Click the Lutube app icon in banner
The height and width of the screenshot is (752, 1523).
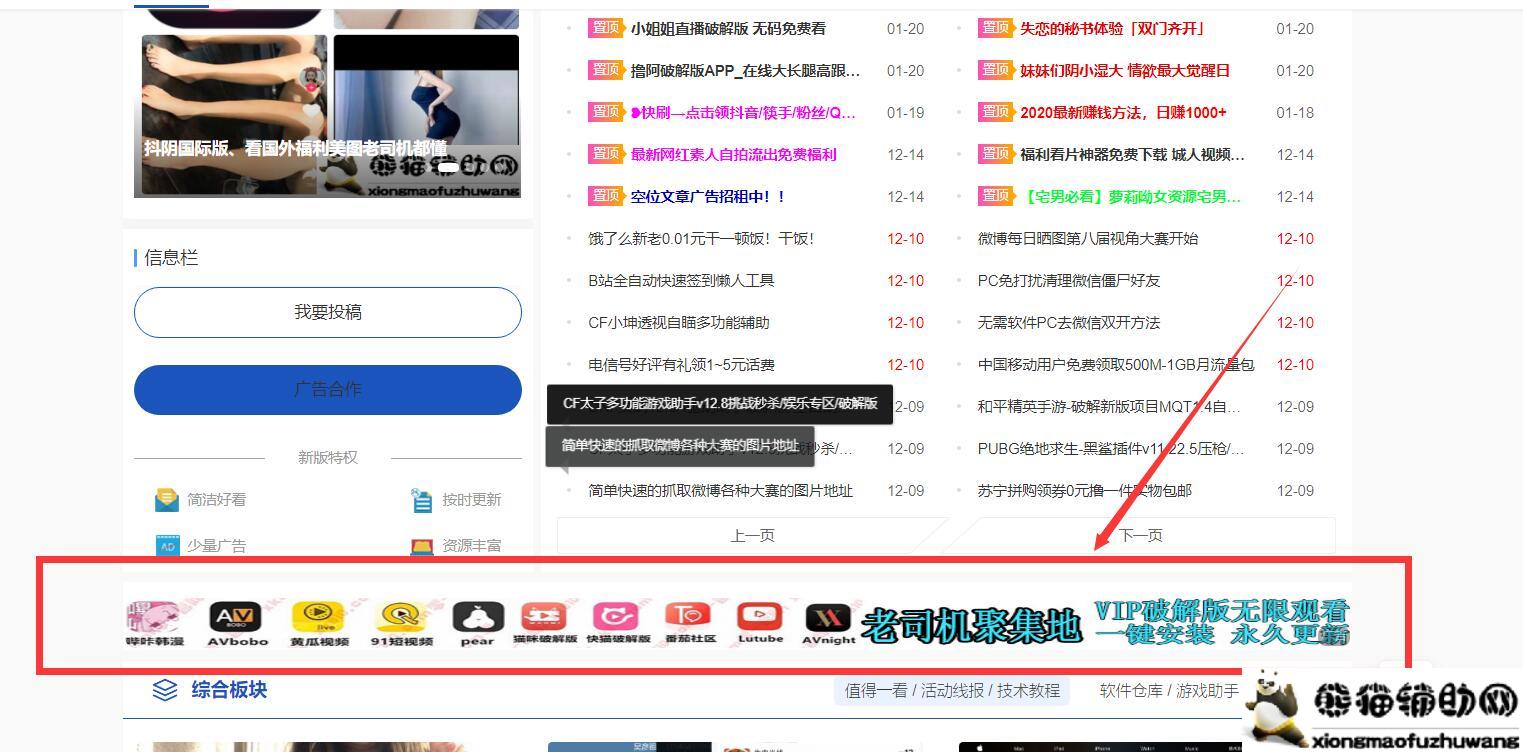pyautogui.click(x=760, y=618)
